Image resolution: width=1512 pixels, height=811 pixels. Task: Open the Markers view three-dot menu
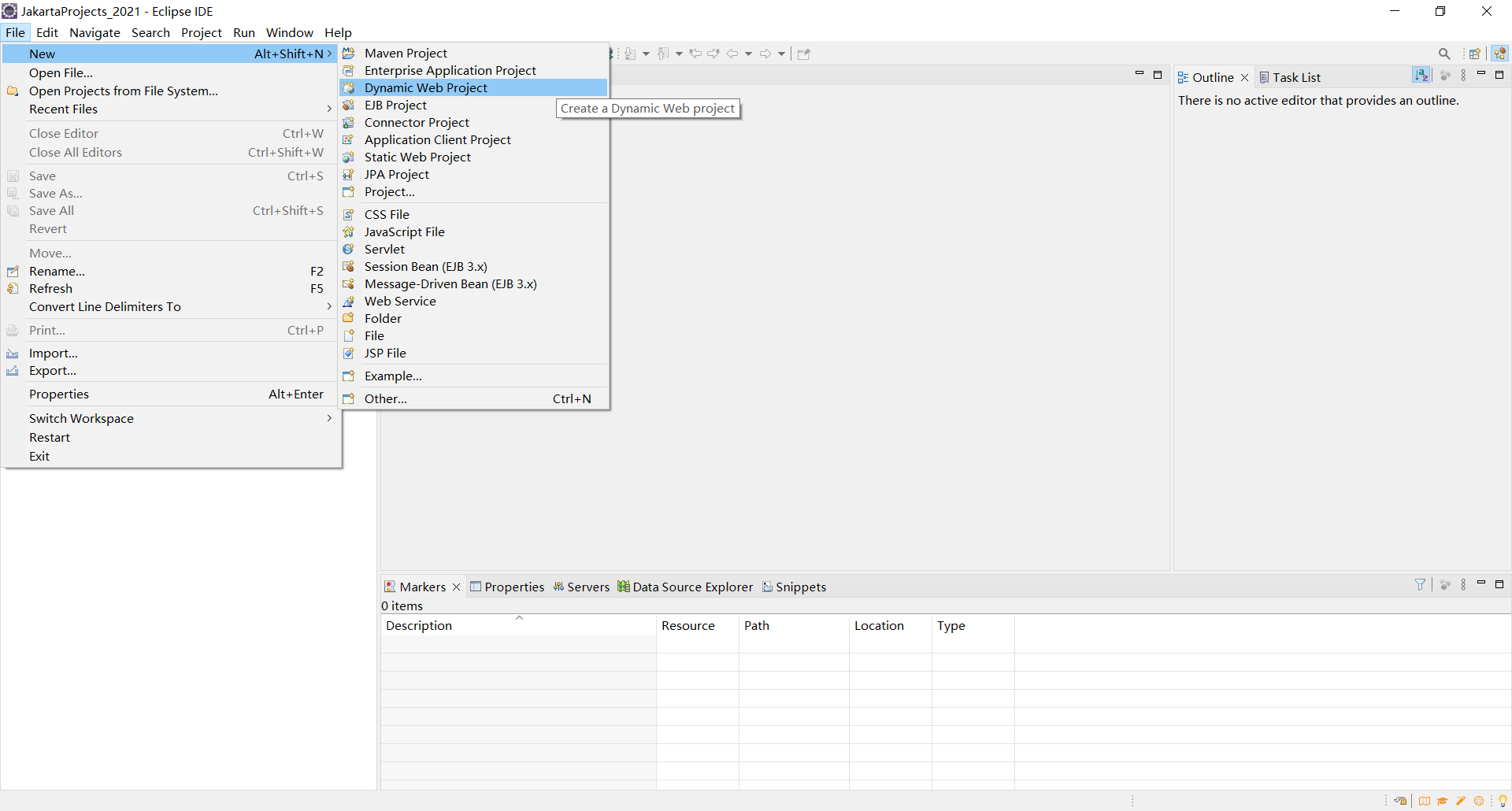(1463, 584)
